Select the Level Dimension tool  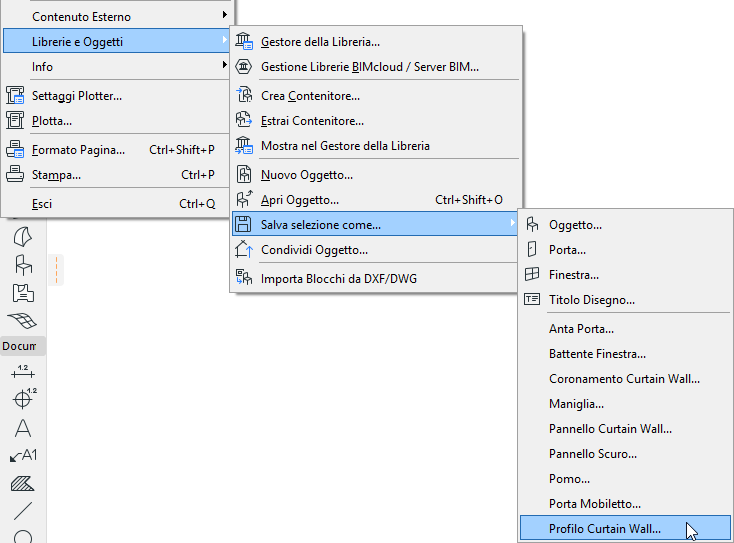22,400
